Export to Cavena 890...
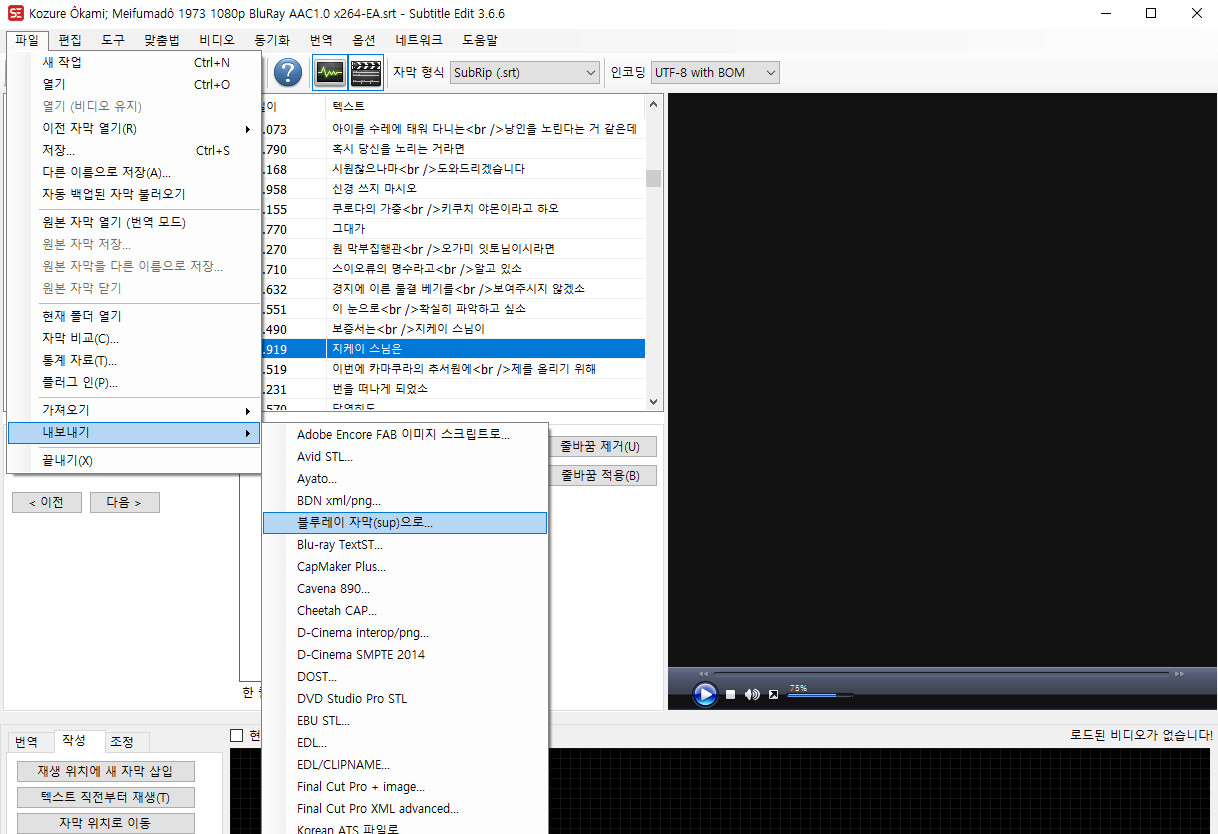Screen dimensions: 1218x834 tap(404, 589)
